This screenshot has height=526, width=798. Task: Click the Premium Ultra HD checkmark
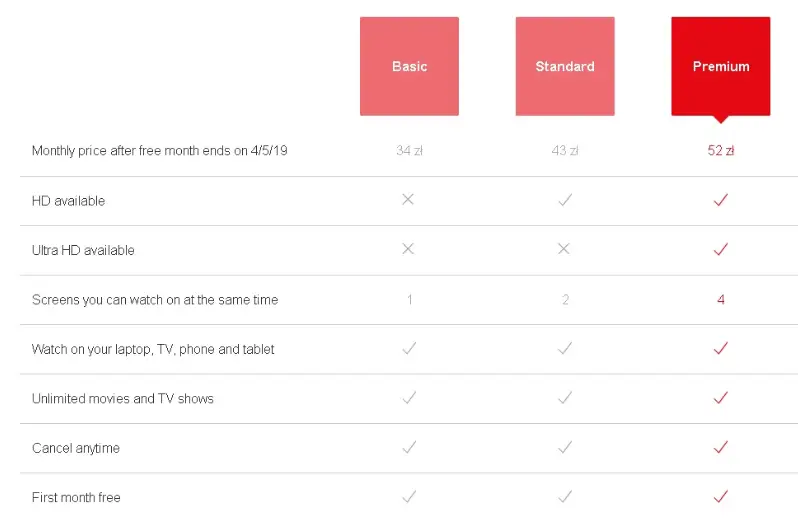(x=721, y=249)
